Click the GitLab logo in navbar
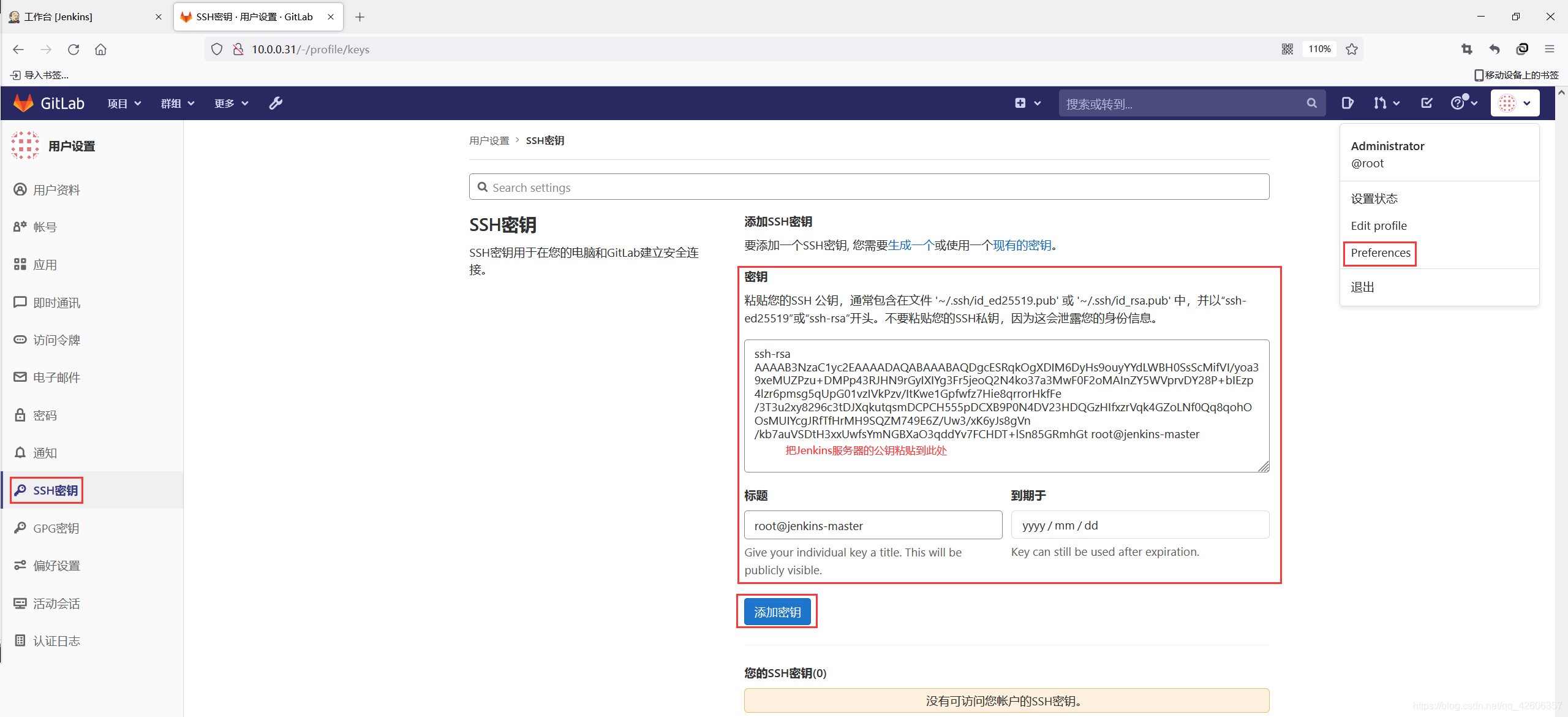Viewport: 1568px width, 717px height. tap(49, 103)
